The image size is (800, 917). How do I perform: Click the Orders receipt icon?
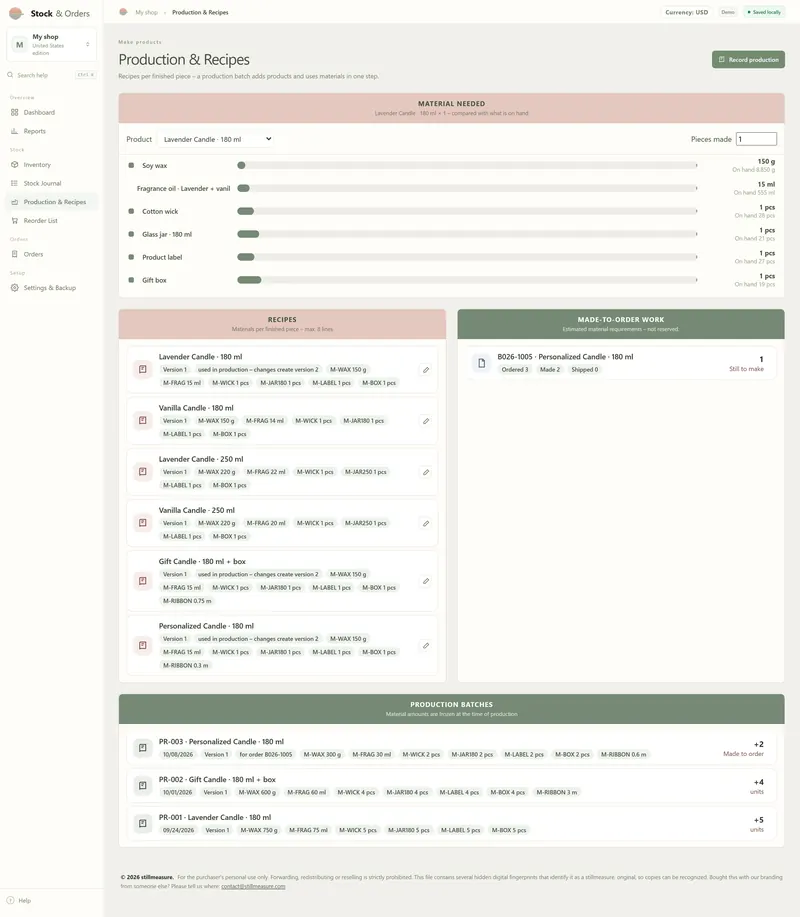point(15,254)
